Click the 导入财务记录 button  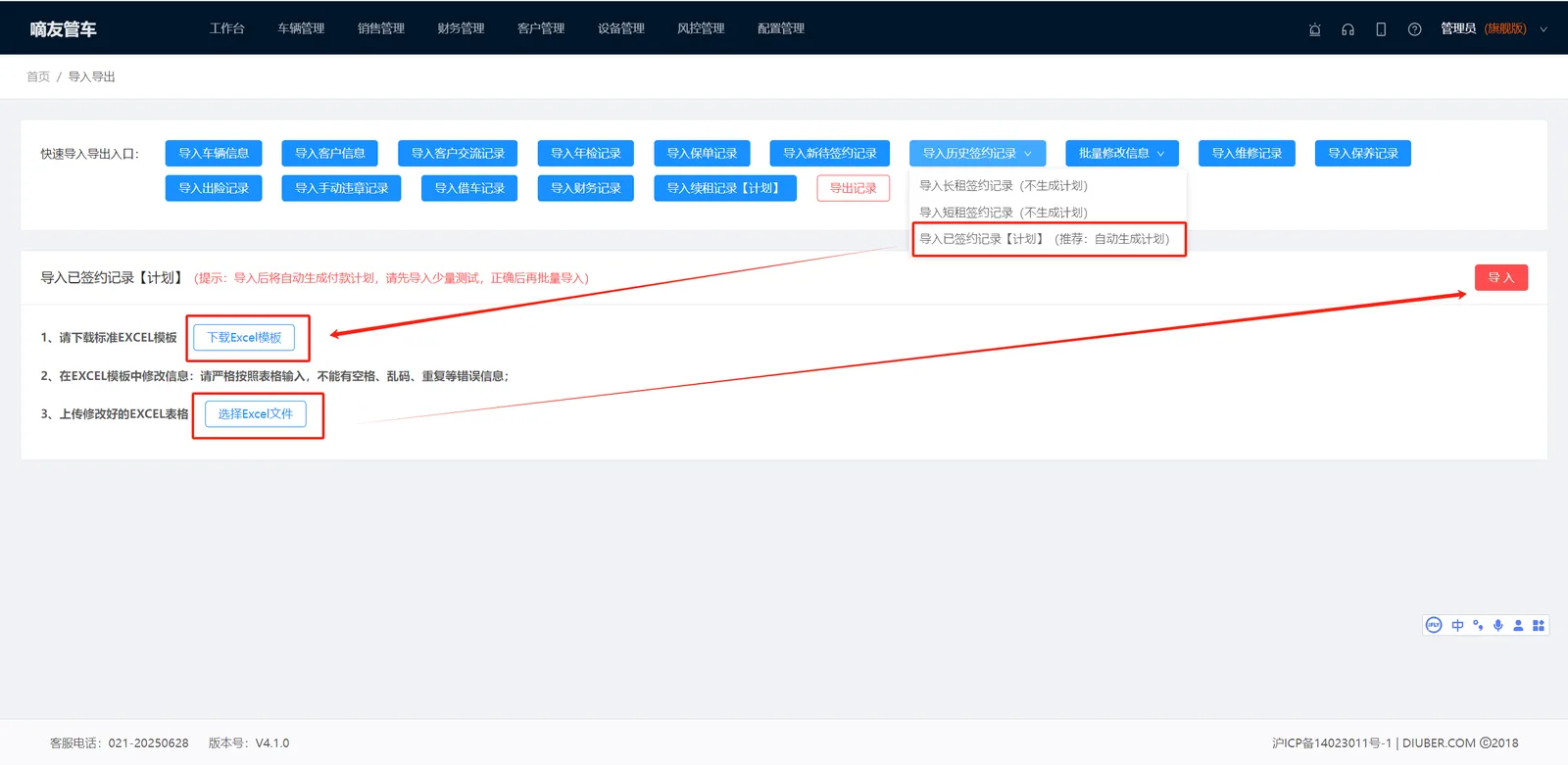point(586,188)
